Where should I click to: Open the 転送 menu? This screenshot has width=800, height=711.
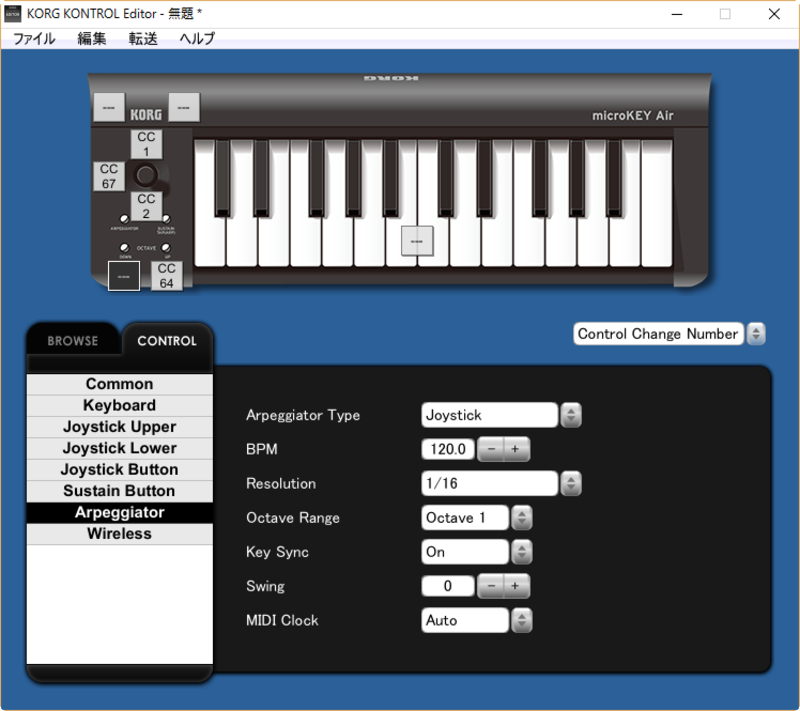[143, 39]
